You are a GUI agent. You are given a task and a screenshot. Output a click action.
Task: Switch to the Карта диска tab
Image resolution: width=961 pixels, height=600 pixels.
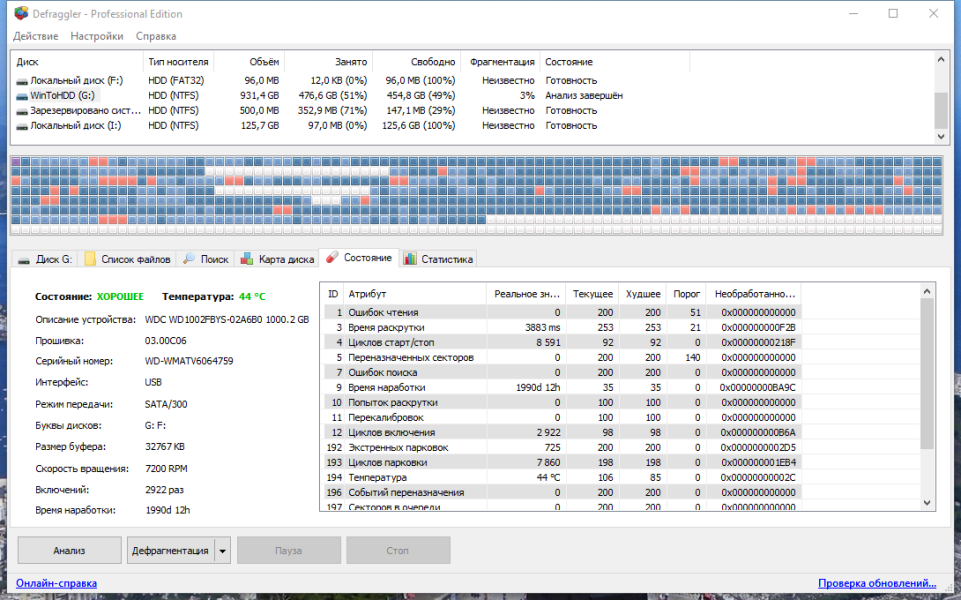point(277,259)
